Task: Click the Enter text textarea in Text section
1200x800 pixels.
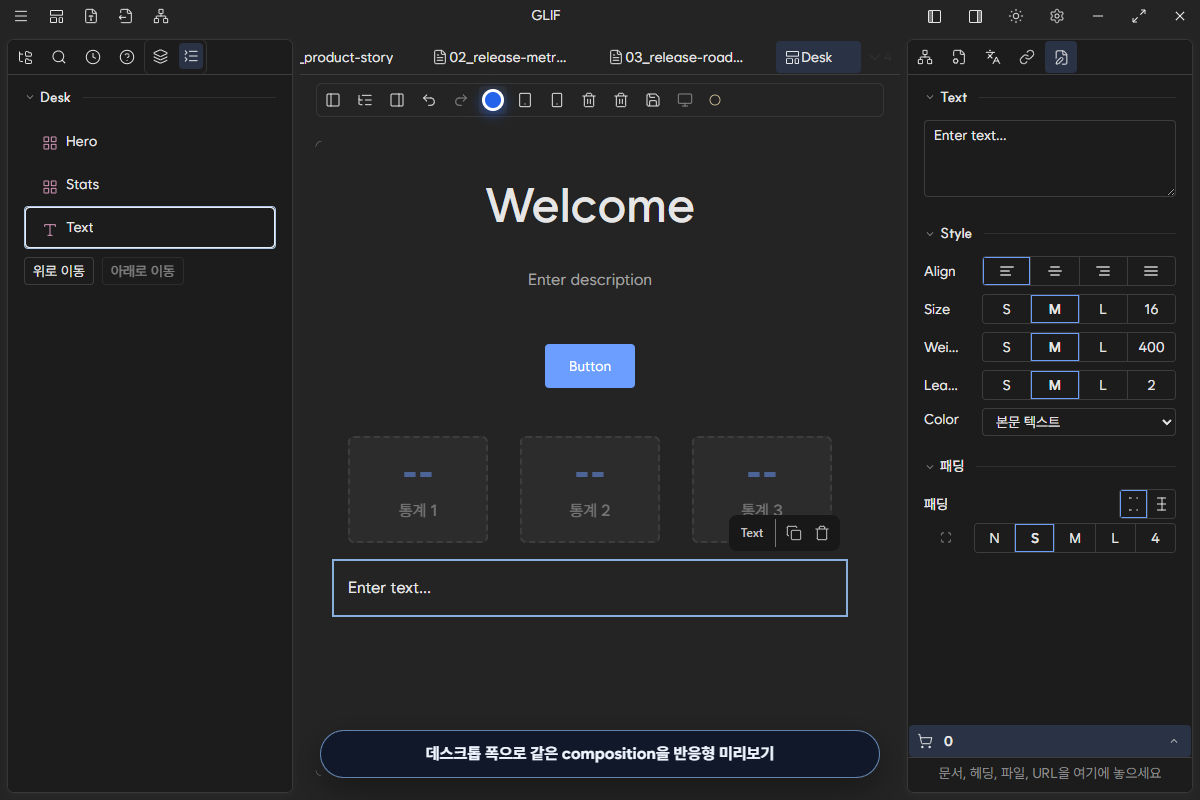Action: click(x=1050, y=159)
